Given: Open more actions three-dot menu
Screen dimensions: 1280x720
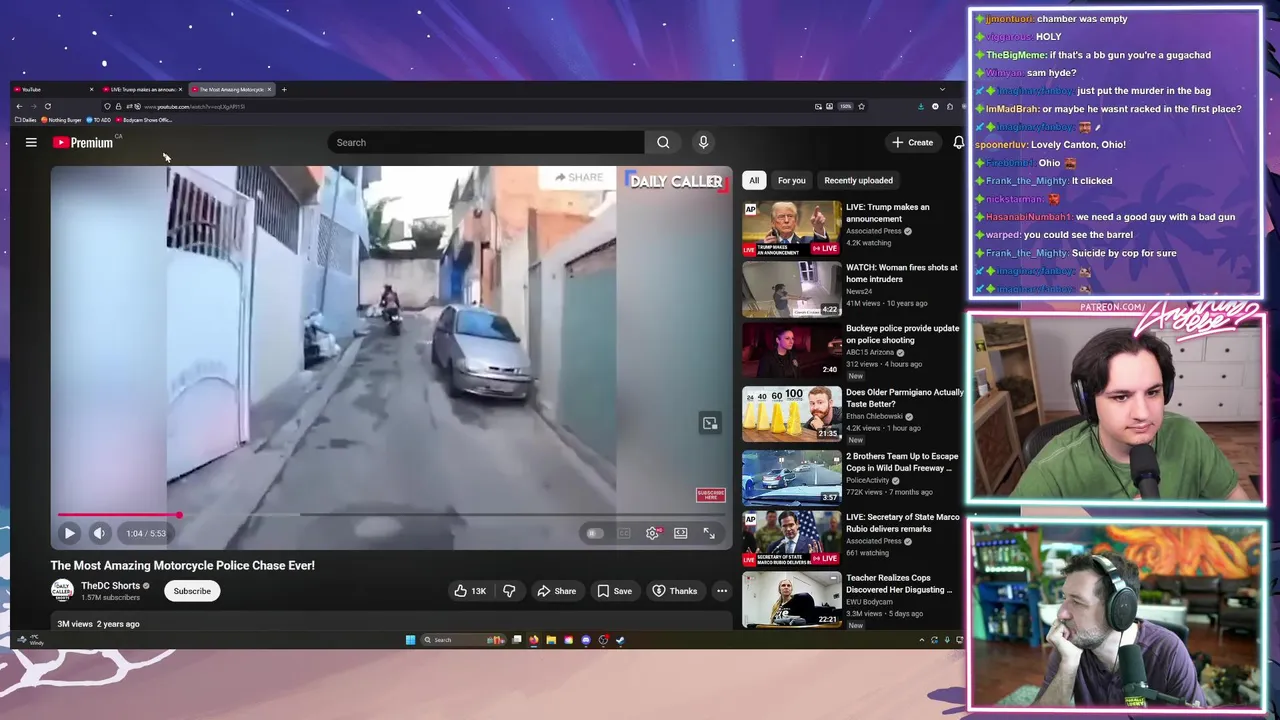Looking at the screenshot, I should tap(721, 591).
